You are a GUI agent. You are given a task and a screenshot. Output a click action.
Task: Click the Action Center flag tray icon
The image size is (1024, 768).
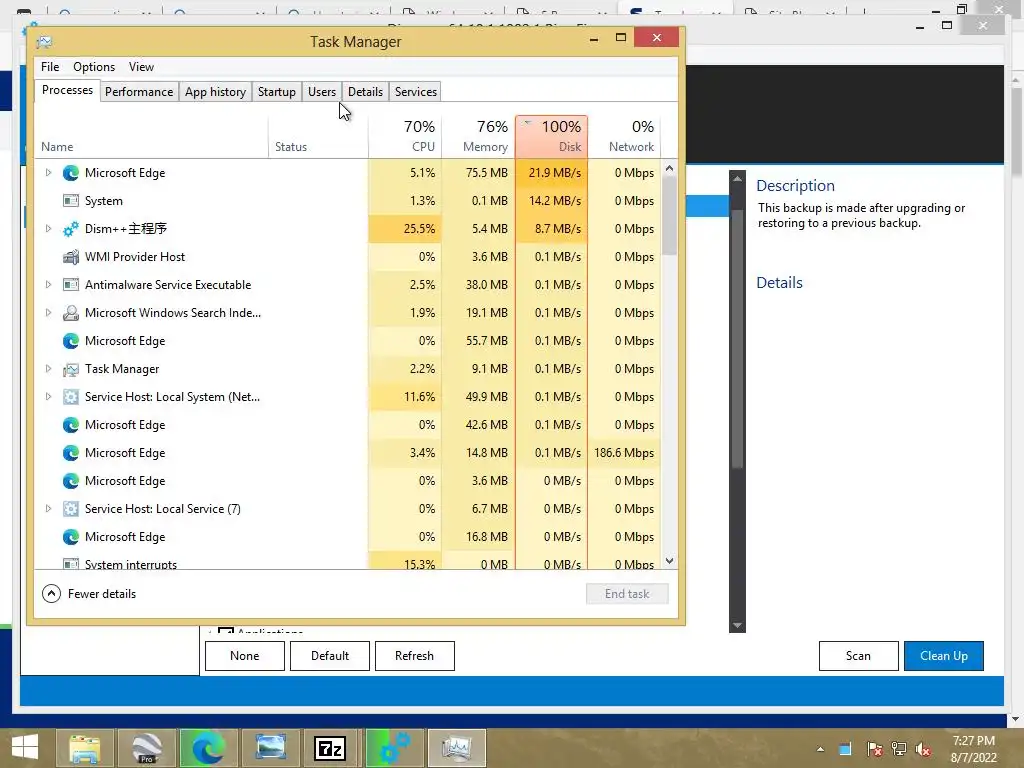(874, 750)
